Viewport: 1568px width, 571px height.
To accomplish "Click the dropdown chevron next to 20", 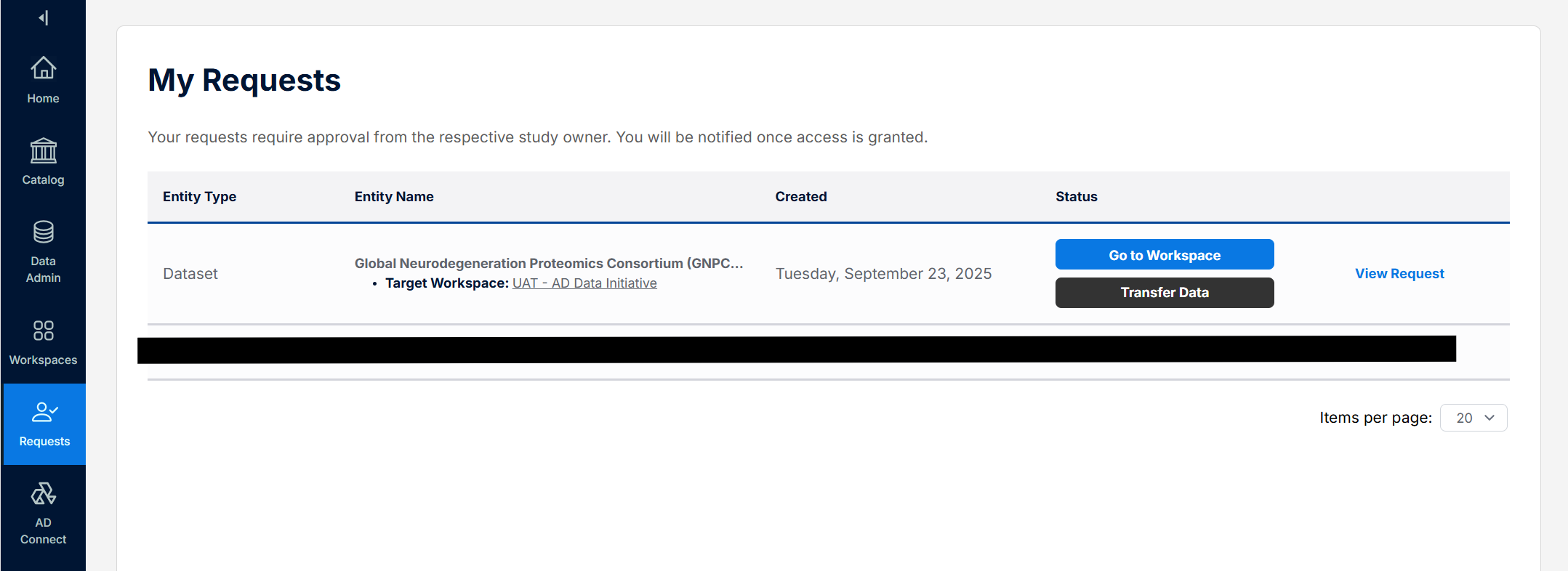I will pyautogui.click(x=1489, y=418).
